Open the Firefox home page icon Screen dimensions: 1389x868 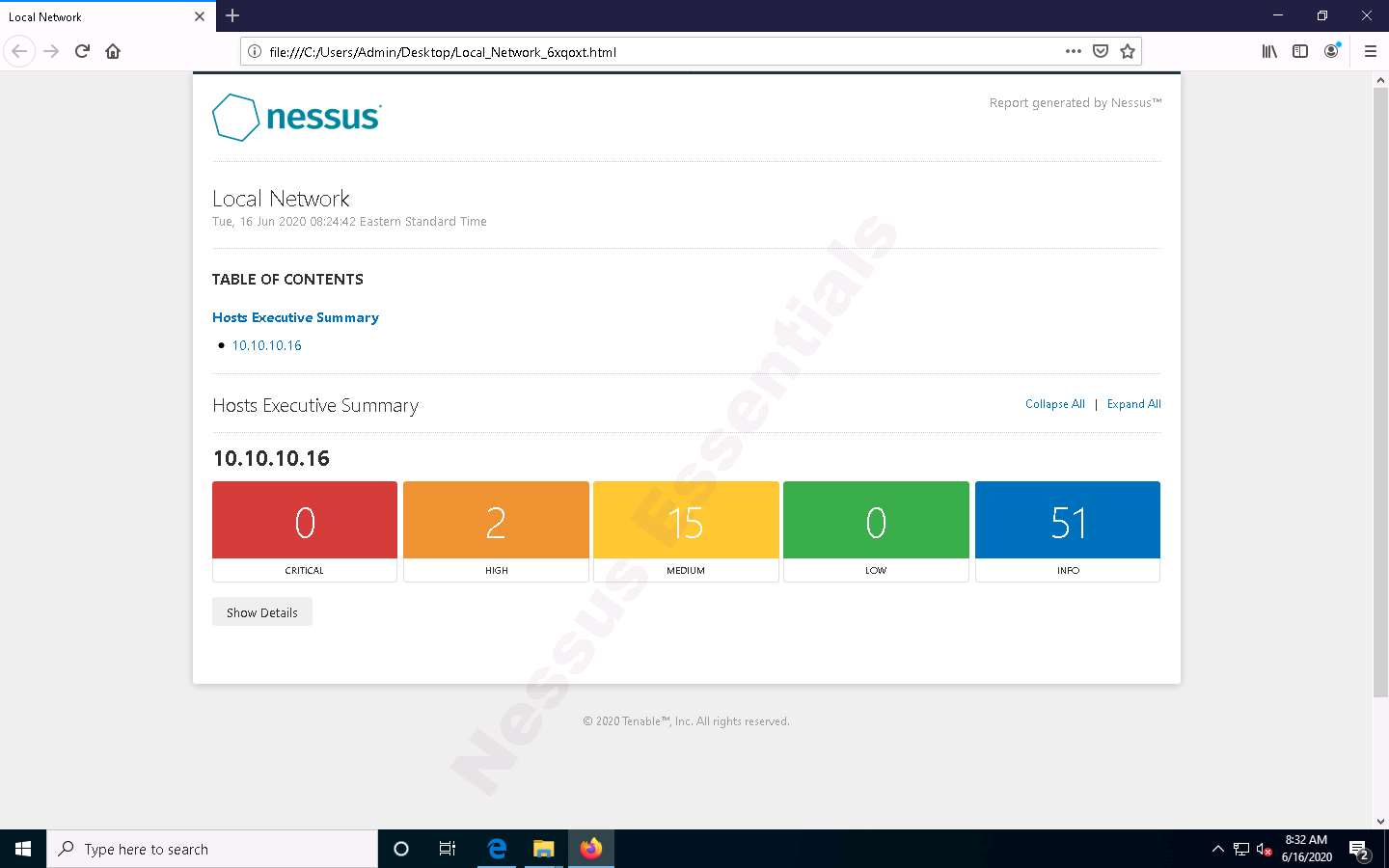click(113, 51)
